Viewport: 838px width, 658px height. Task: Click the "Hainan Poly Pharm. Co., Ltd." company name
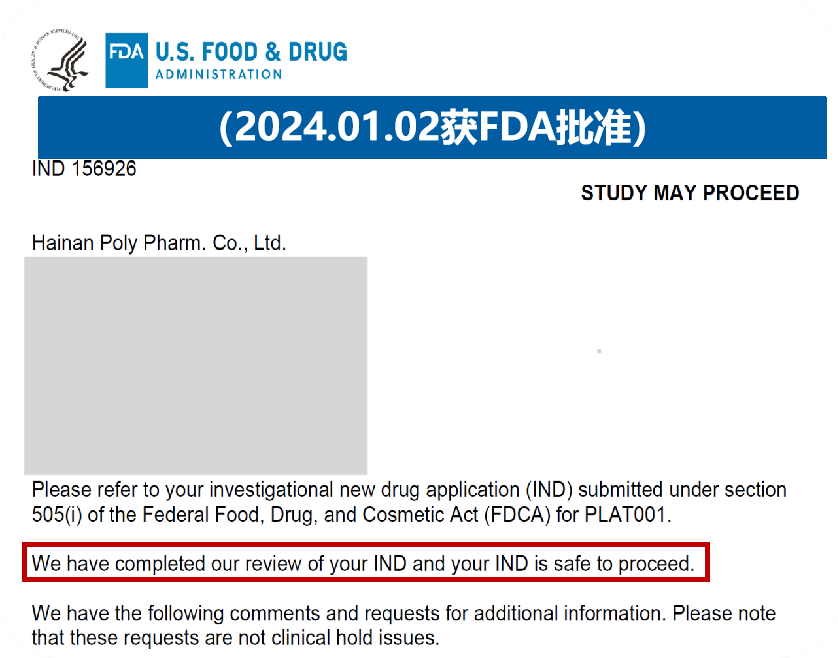point(159,243)
